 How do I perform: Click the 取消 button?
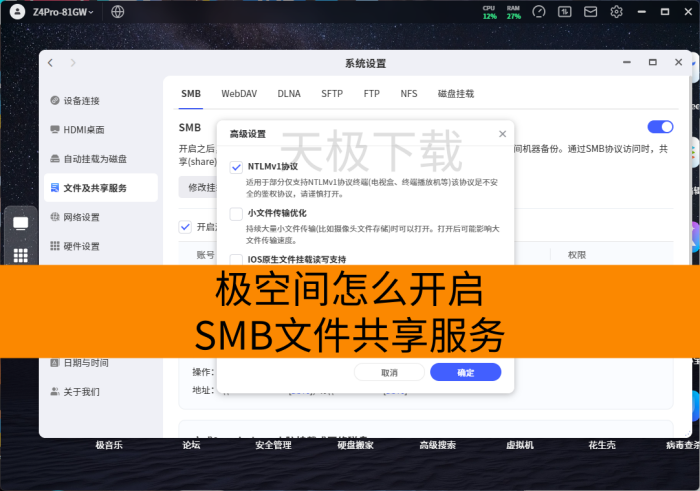389,372
